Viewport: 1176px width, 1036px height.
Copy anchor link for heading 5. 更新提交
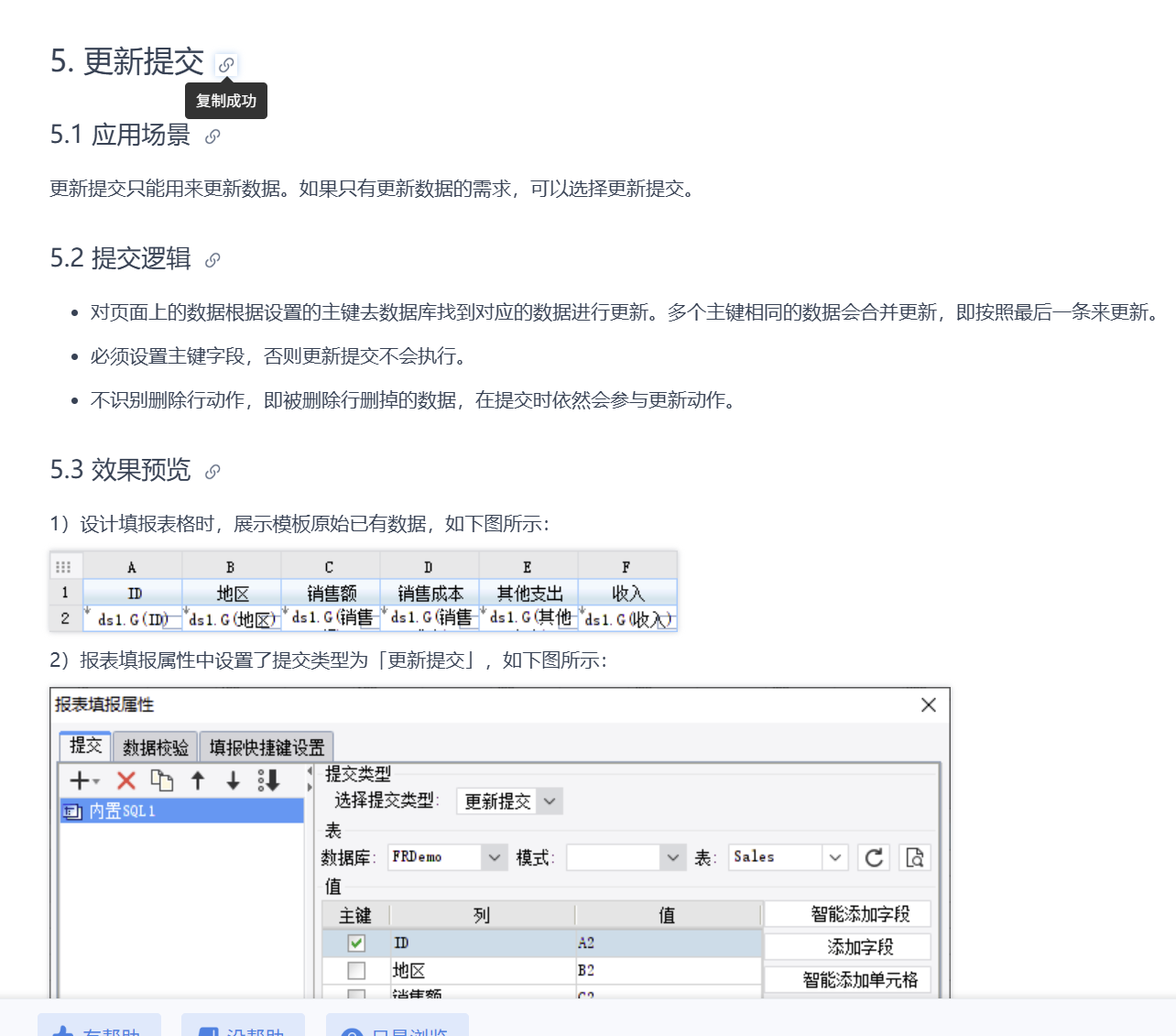(225, 64)
